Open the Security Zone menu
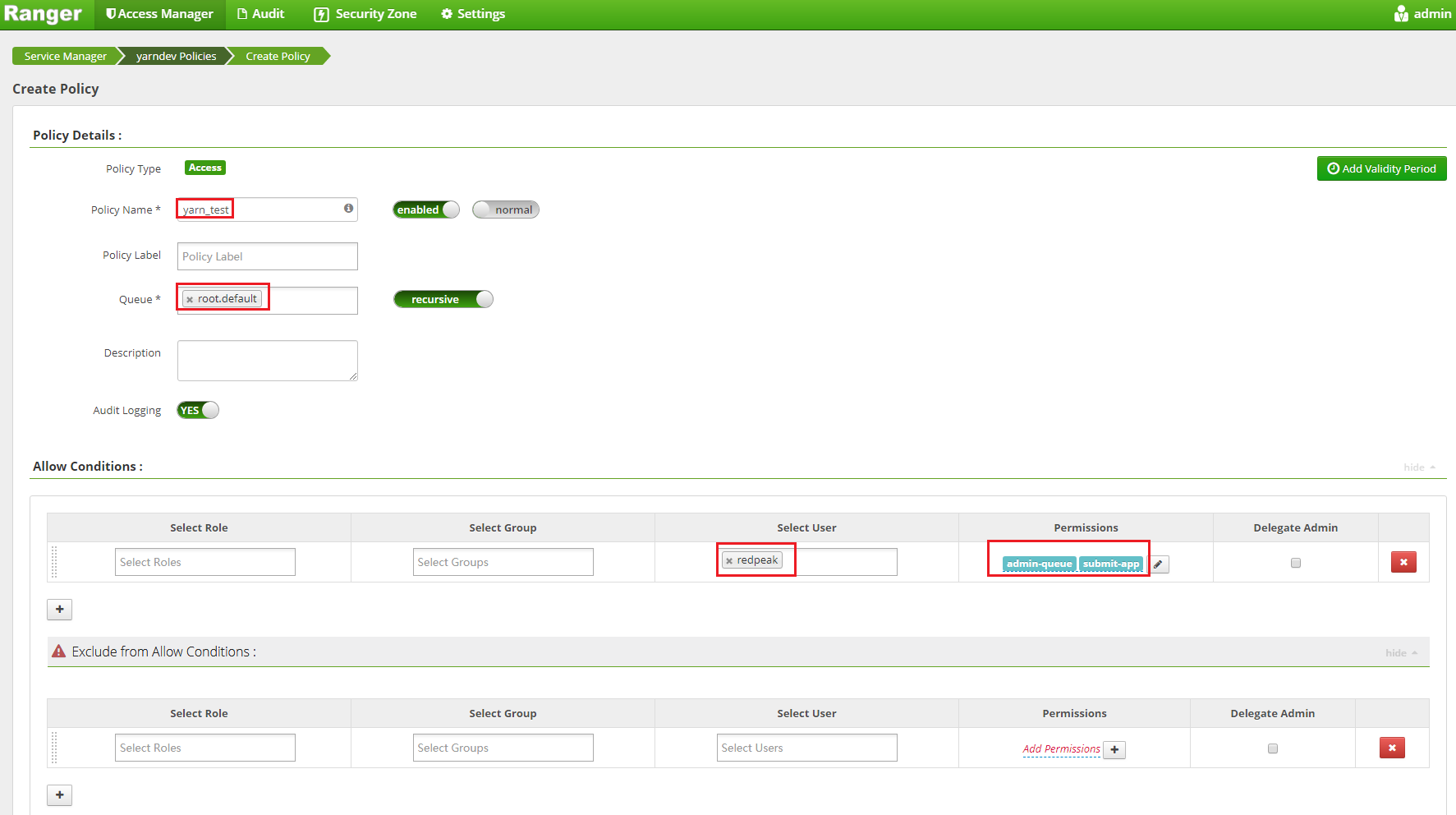This screenshot has height=815, width=1456. (365, 14)
